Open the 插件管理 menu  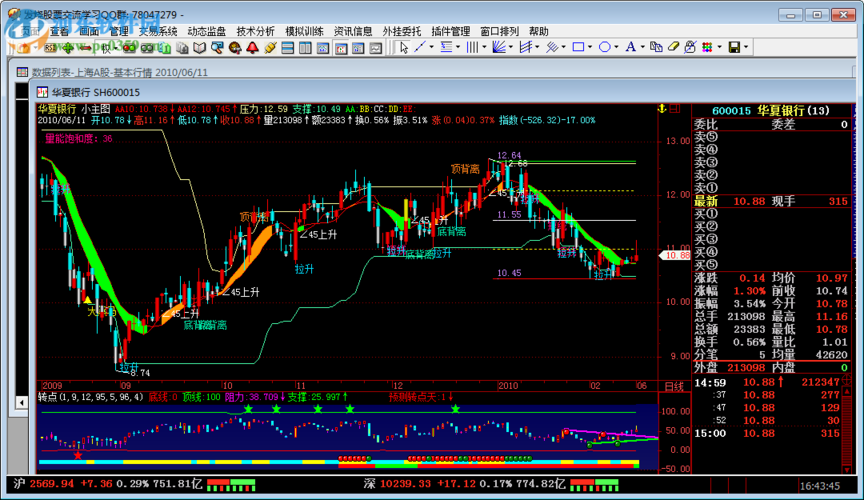[x=451, y=31]
